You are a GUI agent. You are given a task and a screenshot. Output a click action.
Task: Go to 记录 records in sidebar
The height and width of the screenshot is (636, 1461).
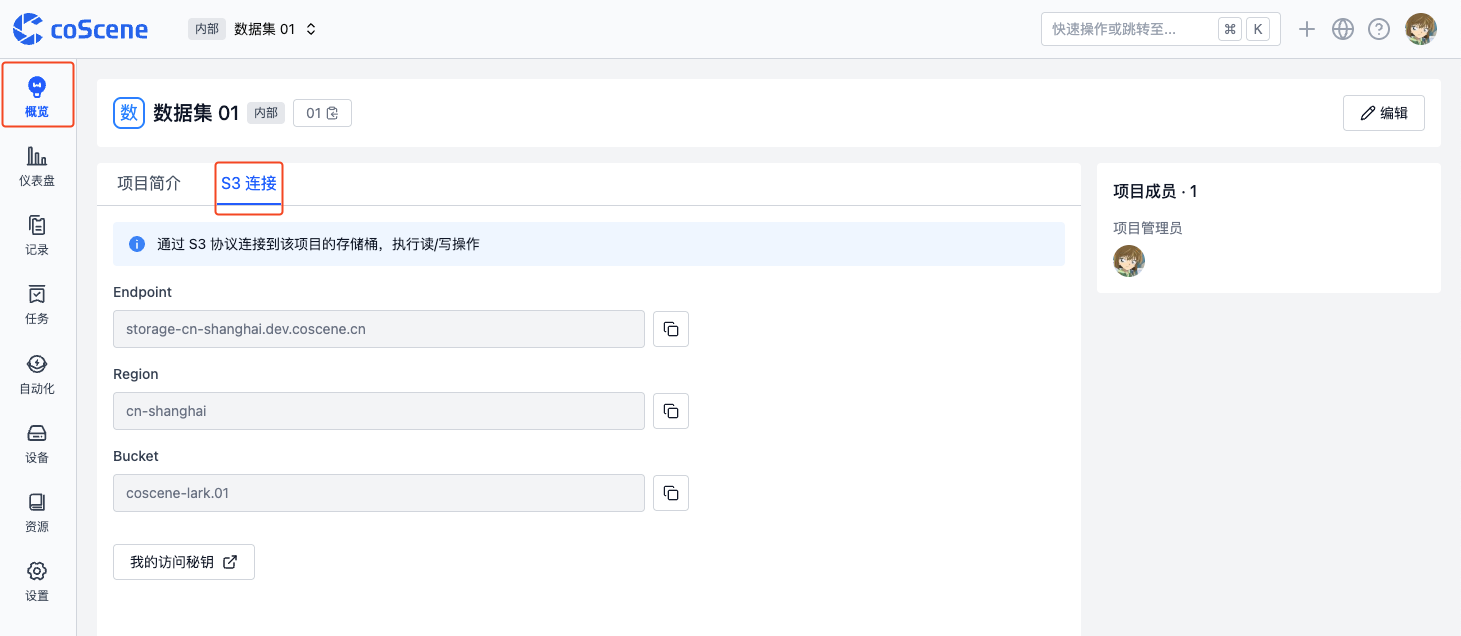(x=37, y=235)
